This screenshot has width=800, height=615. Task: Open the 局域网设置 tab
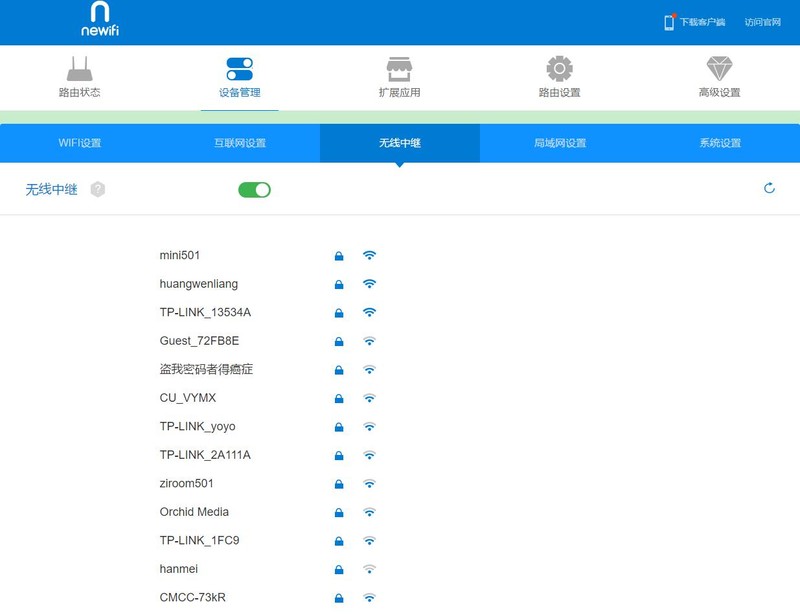[x=560, y=143]
